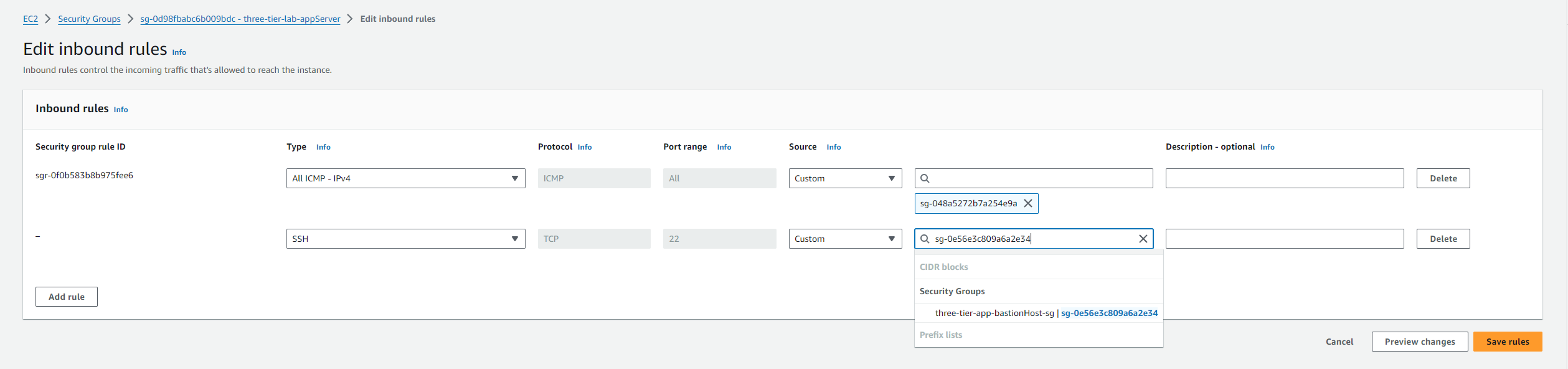Open the SSH type dropdown
The image size is (1568, 369).
tap(405, 239)
